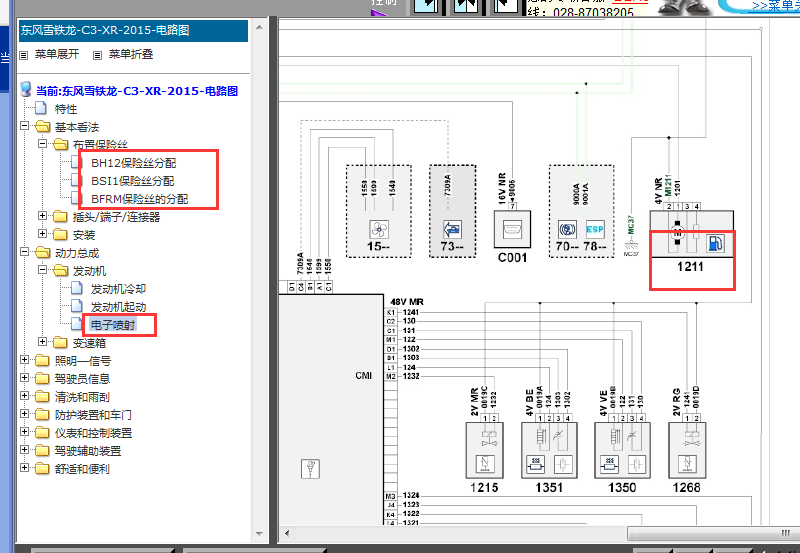Viewport: 800px width, 553px height.
Task: Click the cooling fan icon in block 15--
Action: click(x=379, y=229)
